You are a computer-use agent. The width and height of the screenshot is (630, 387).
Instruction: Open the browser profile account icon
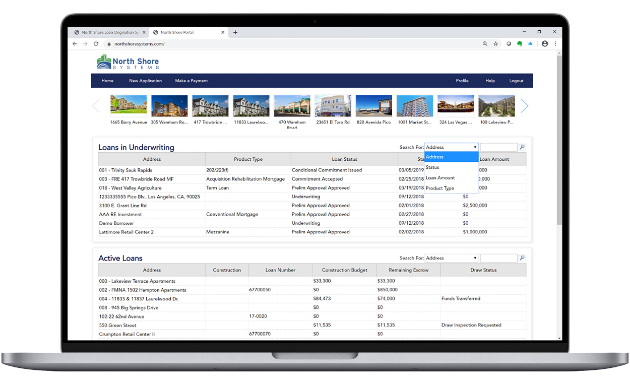pos(544,44)
